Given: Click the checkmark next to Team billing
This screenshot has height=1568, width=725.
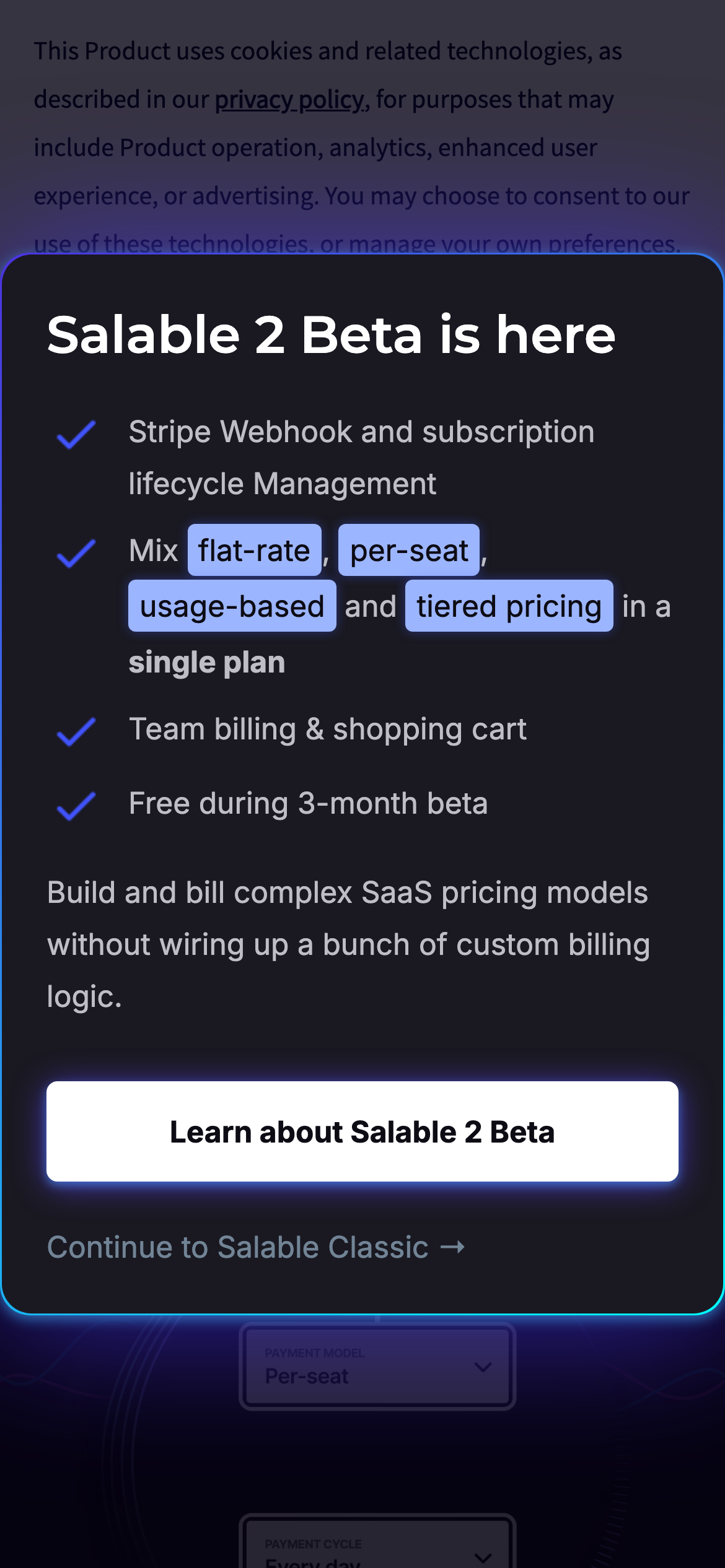Looking at the screenshot, I should (x=76, y=731).
